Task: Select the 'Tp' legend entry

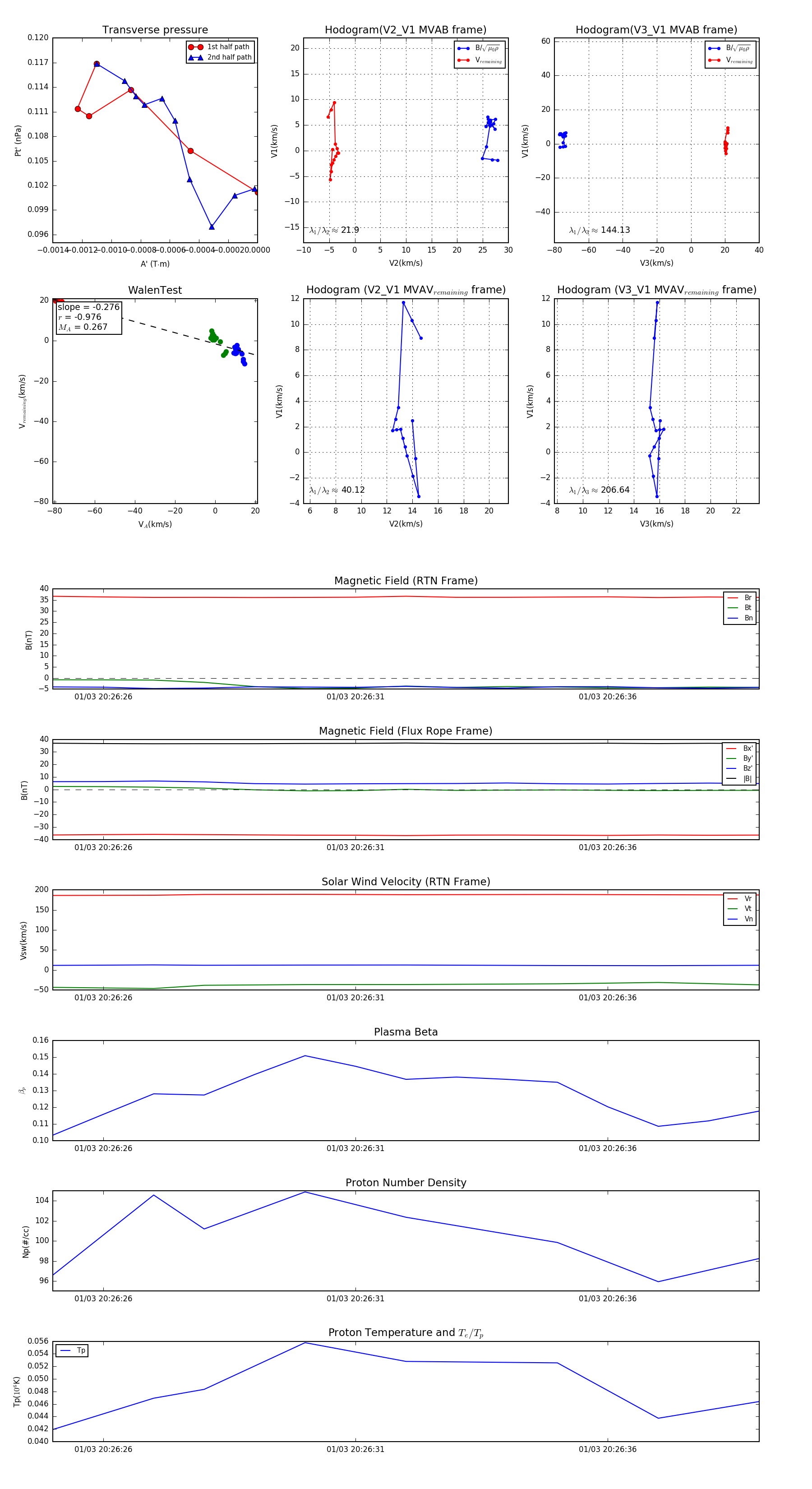Action: click(x=72, y=1350)
